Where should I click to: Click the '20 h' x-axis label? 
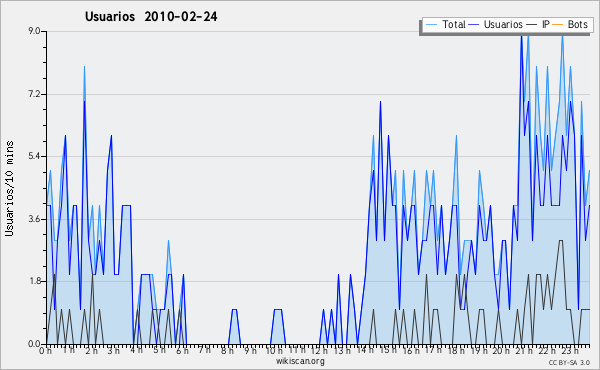coord(501,351)
